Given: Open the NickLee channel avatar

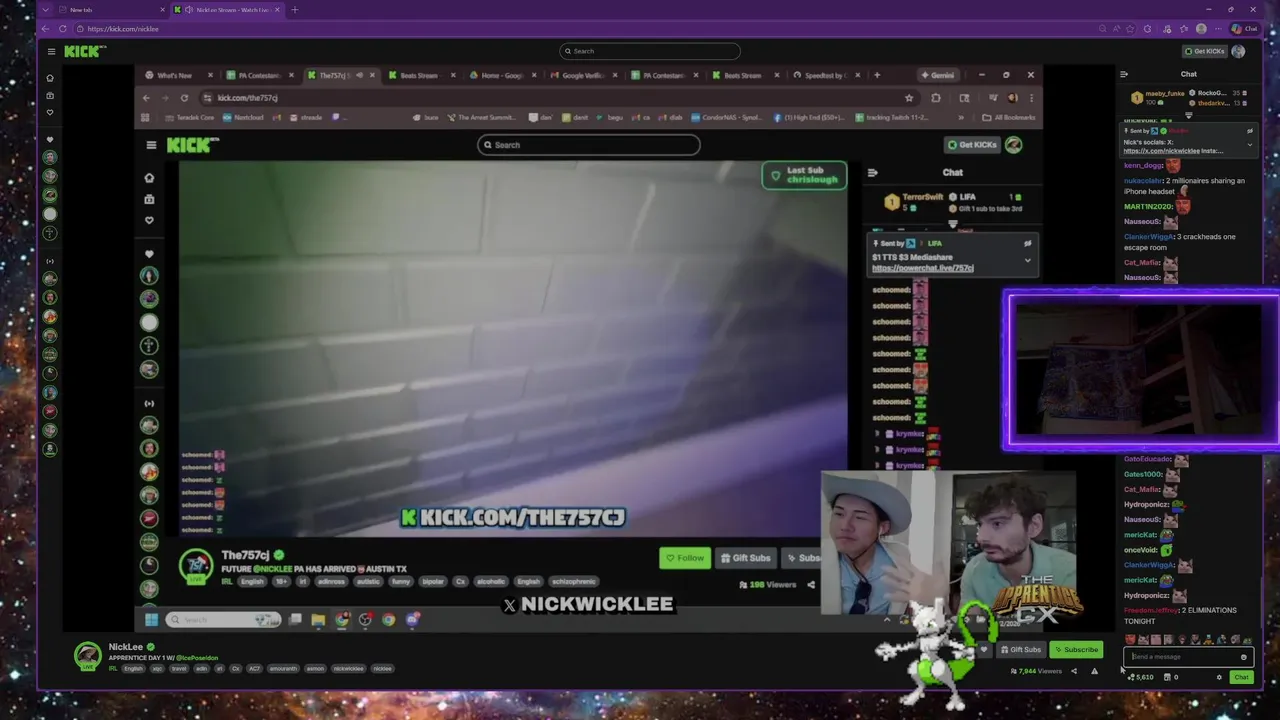Looking at the screenshot, I should tap(88, 656).
